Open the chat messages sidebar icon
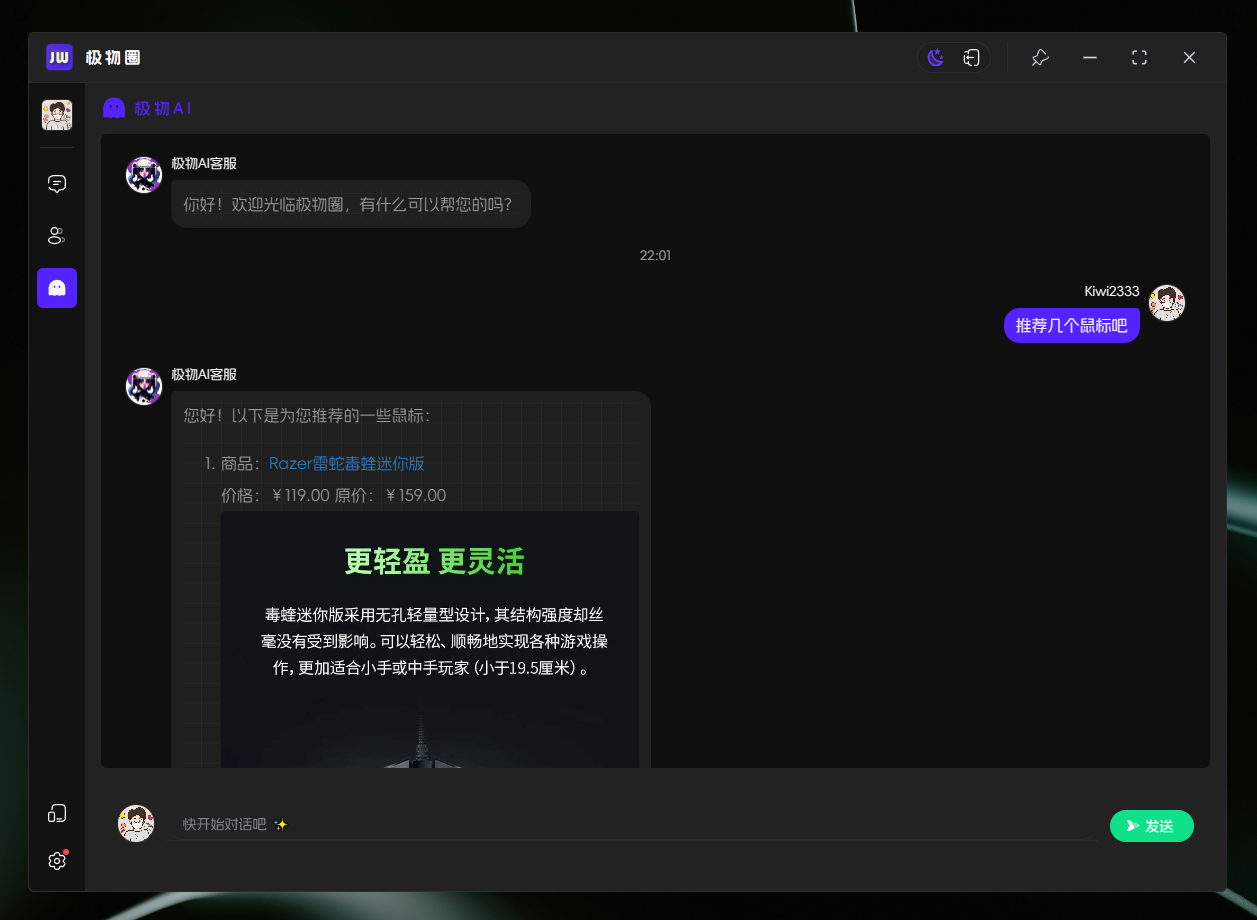The width and height of the screenshot is (1257, 920). click(x=57, y=184)
